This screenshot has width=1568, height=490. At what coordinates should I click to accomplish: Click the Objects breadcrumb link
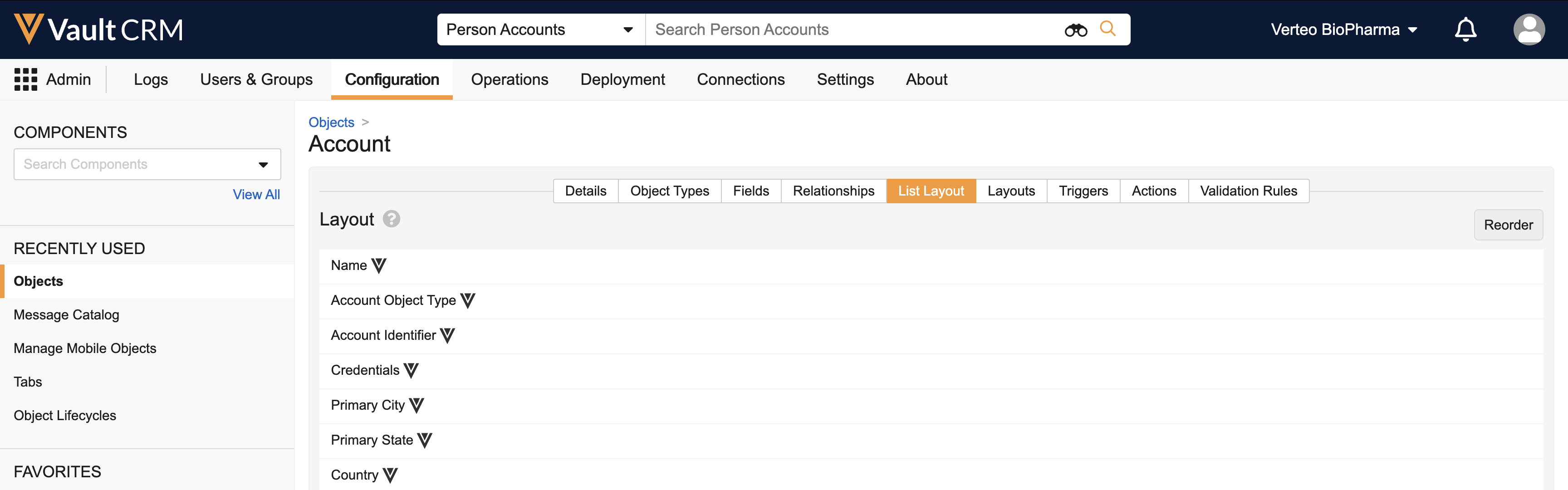click(x=331, y=122)
